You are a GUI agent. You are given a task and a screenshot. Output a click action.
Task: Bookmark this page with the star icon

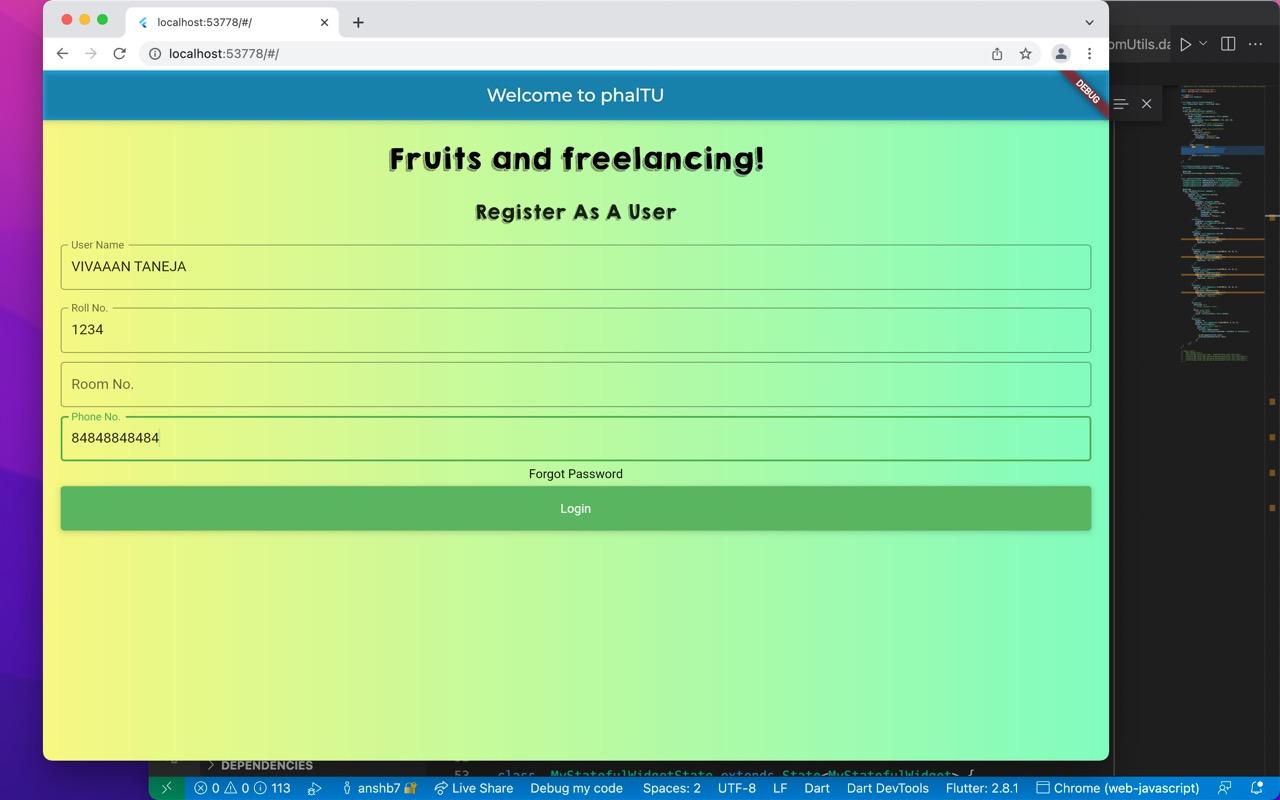pos(1025,54)
